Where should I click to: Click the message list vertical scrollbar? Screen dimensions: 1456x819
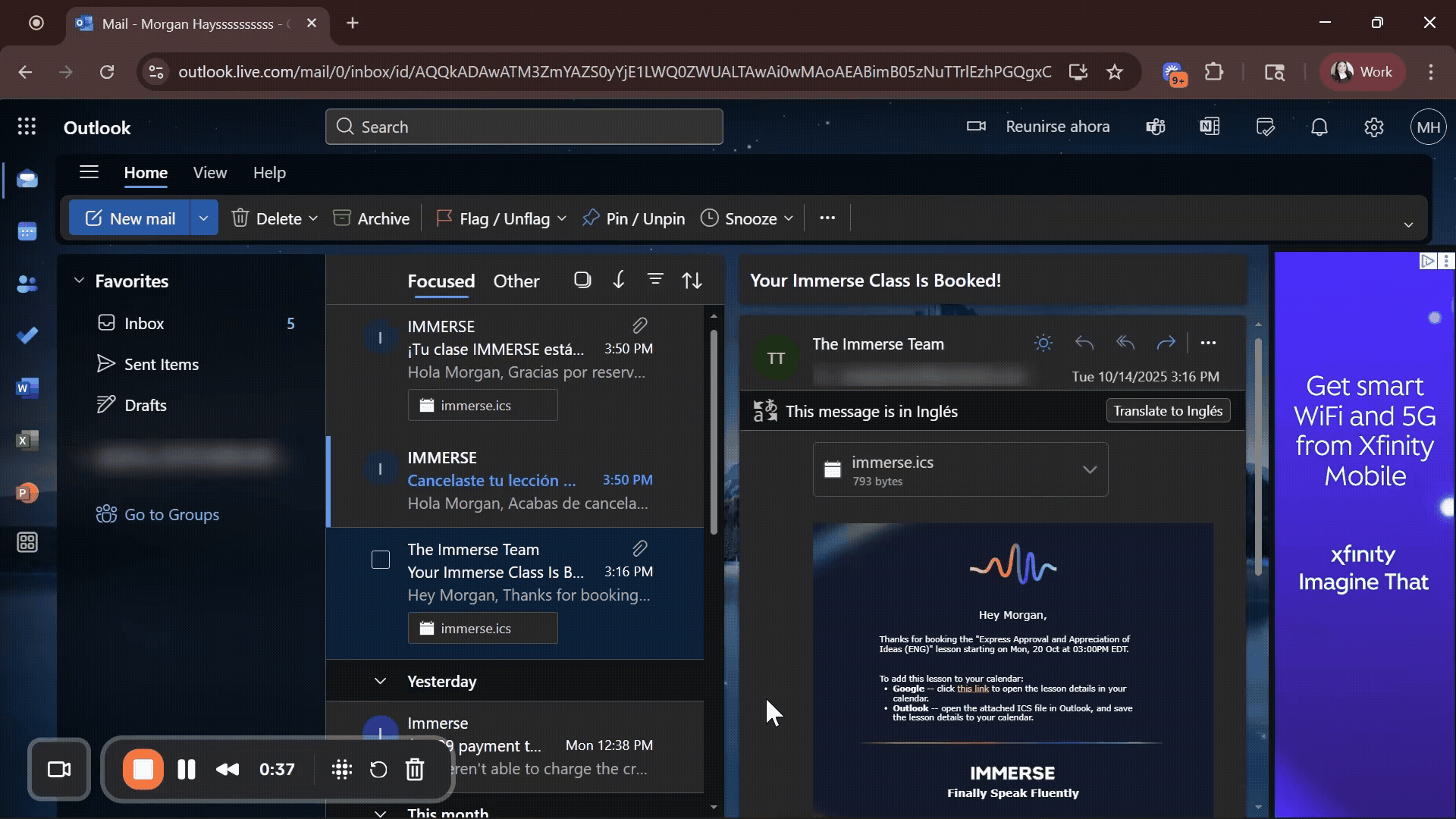coord(713,432)
